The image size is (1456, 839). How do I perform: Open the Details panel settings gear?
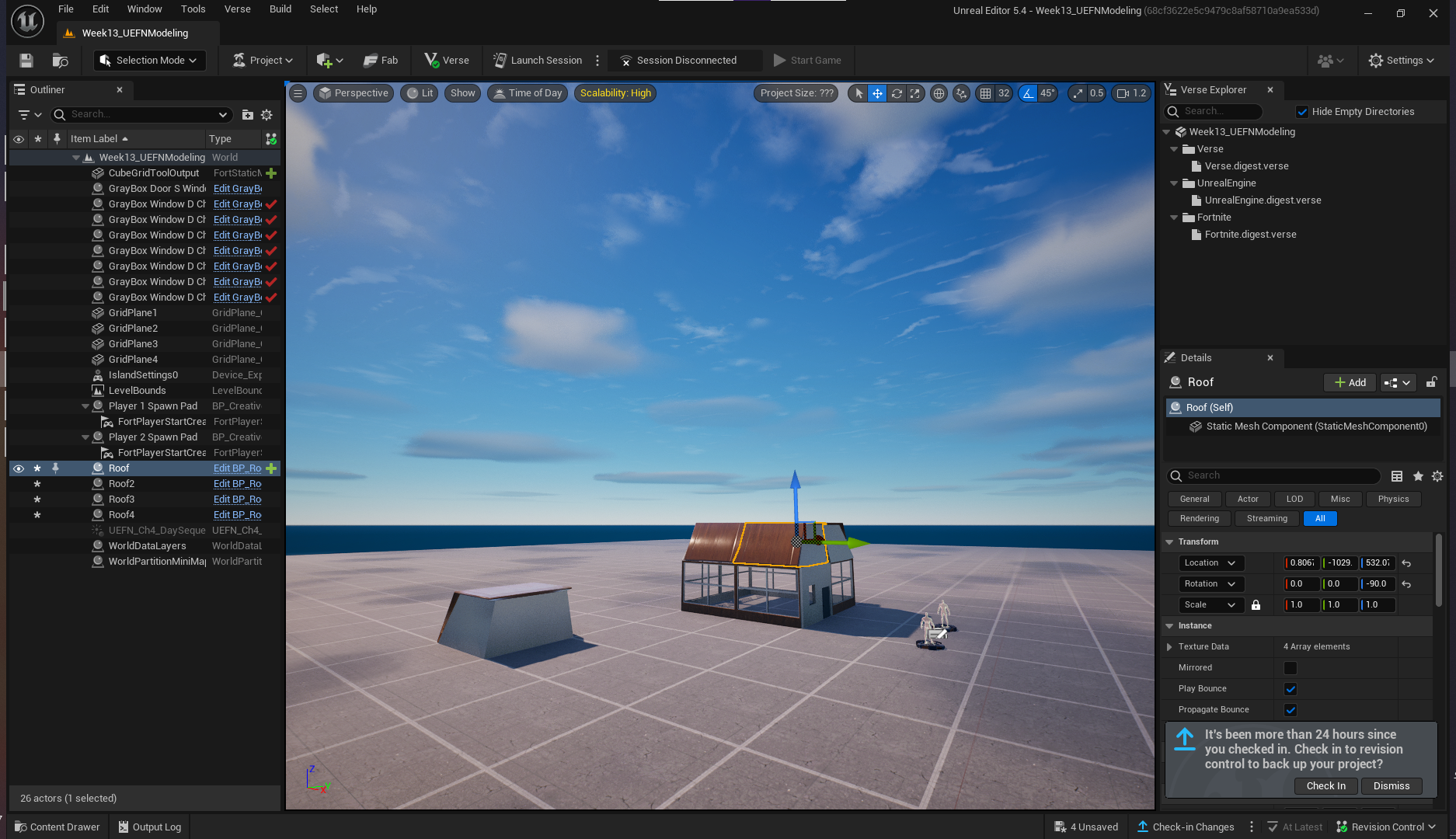tap(1437, 476)
